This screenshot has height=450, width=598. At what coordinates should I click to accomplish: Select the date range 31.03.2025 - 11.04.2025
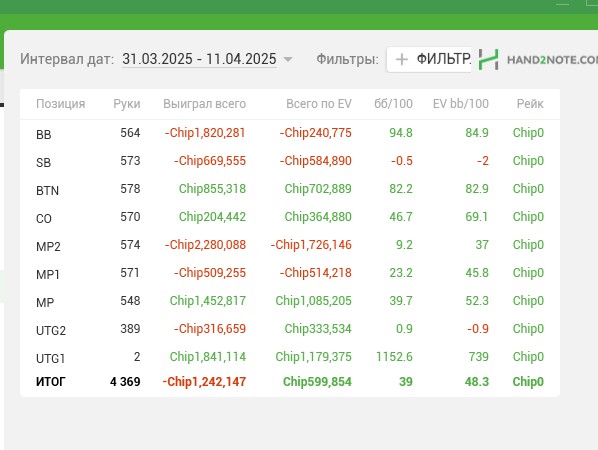tap(199, 59)
